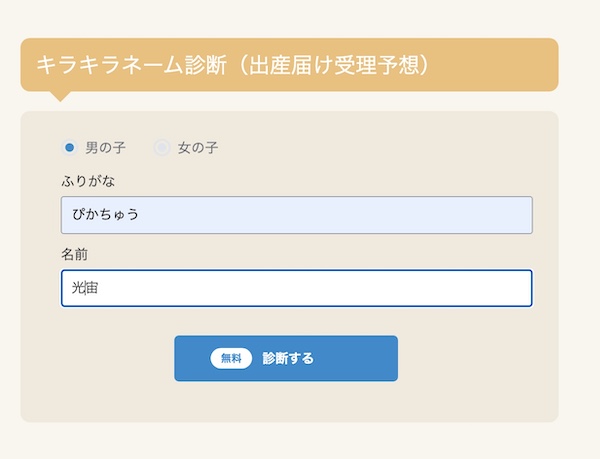Click the 診断する label text on button
Image resolution: width=600 pixels, height=459 pixels.
coord(288,358)
